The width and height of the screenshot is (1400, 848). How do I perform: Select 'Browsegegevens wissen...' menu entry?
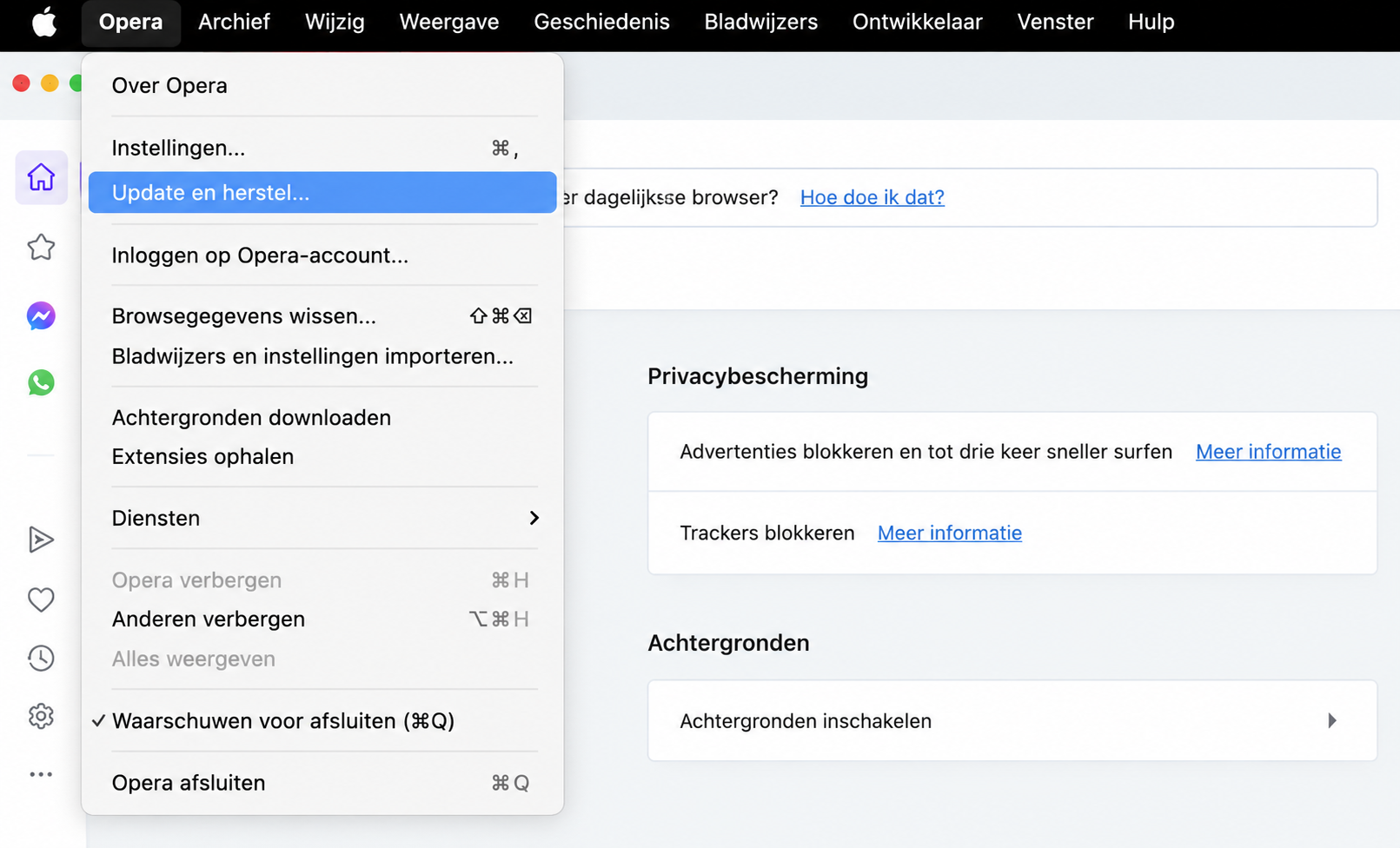322,315
